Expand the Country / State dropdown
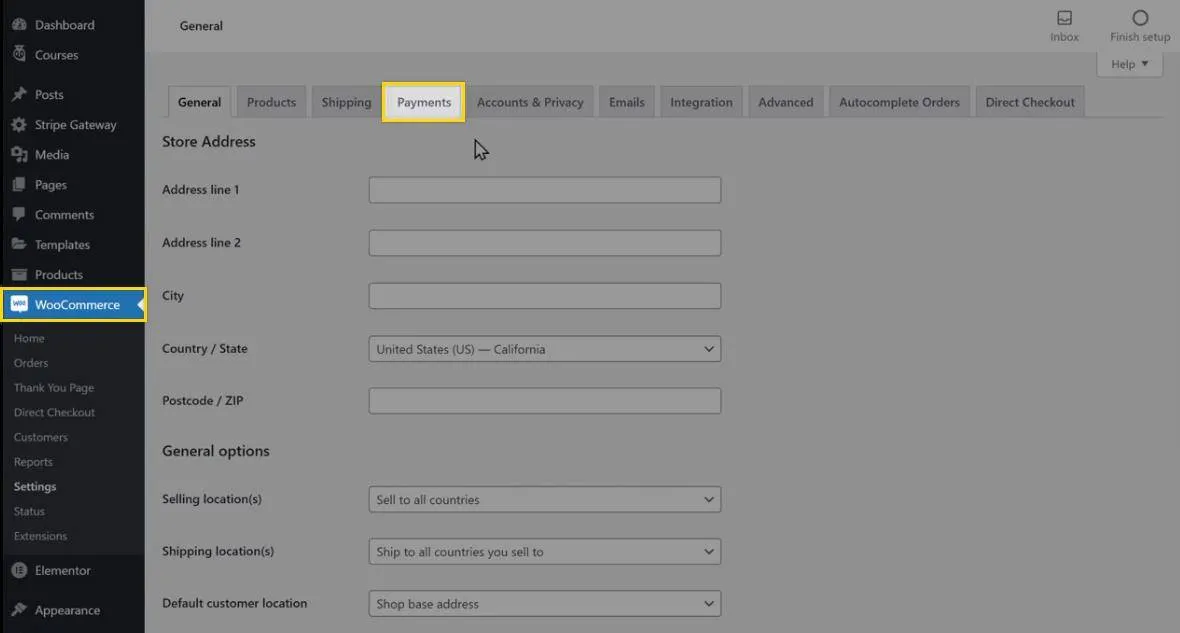This screenshot has width=1180, height=633. click(x=544, y=349)
